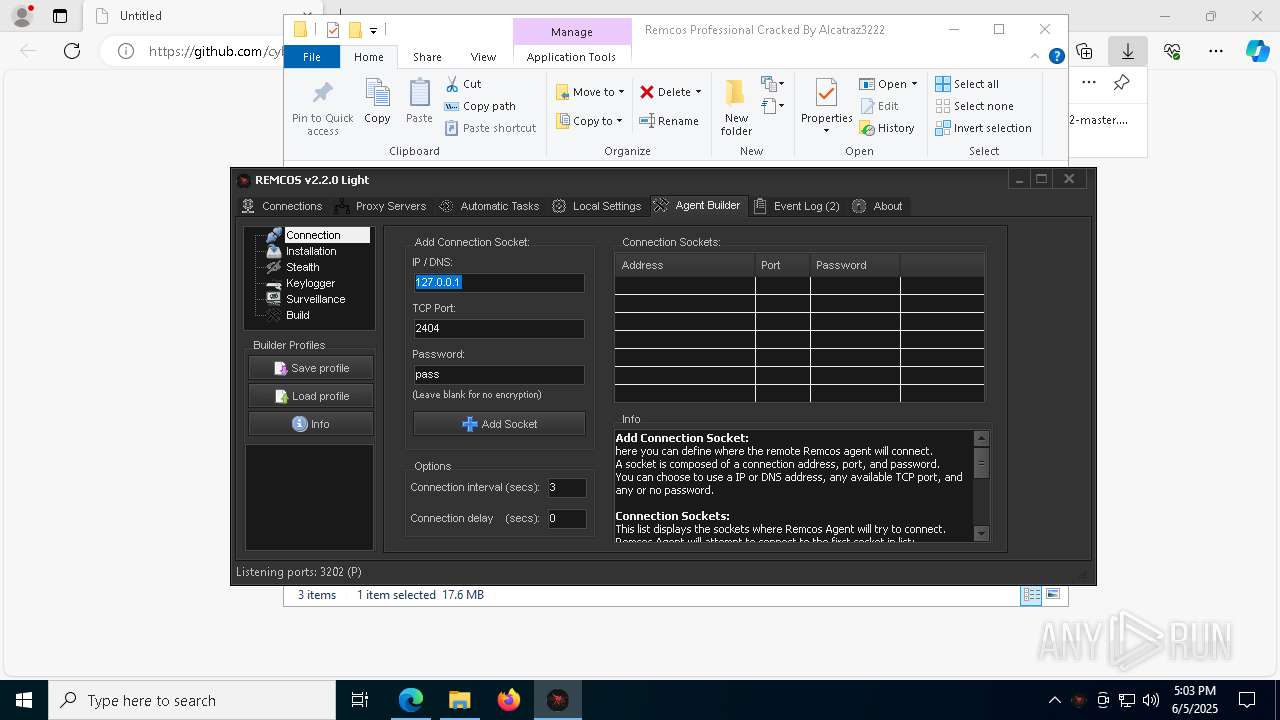1280x720 pixels.
Task: Open the Move to dropdown
Action: tap(590, 92)
